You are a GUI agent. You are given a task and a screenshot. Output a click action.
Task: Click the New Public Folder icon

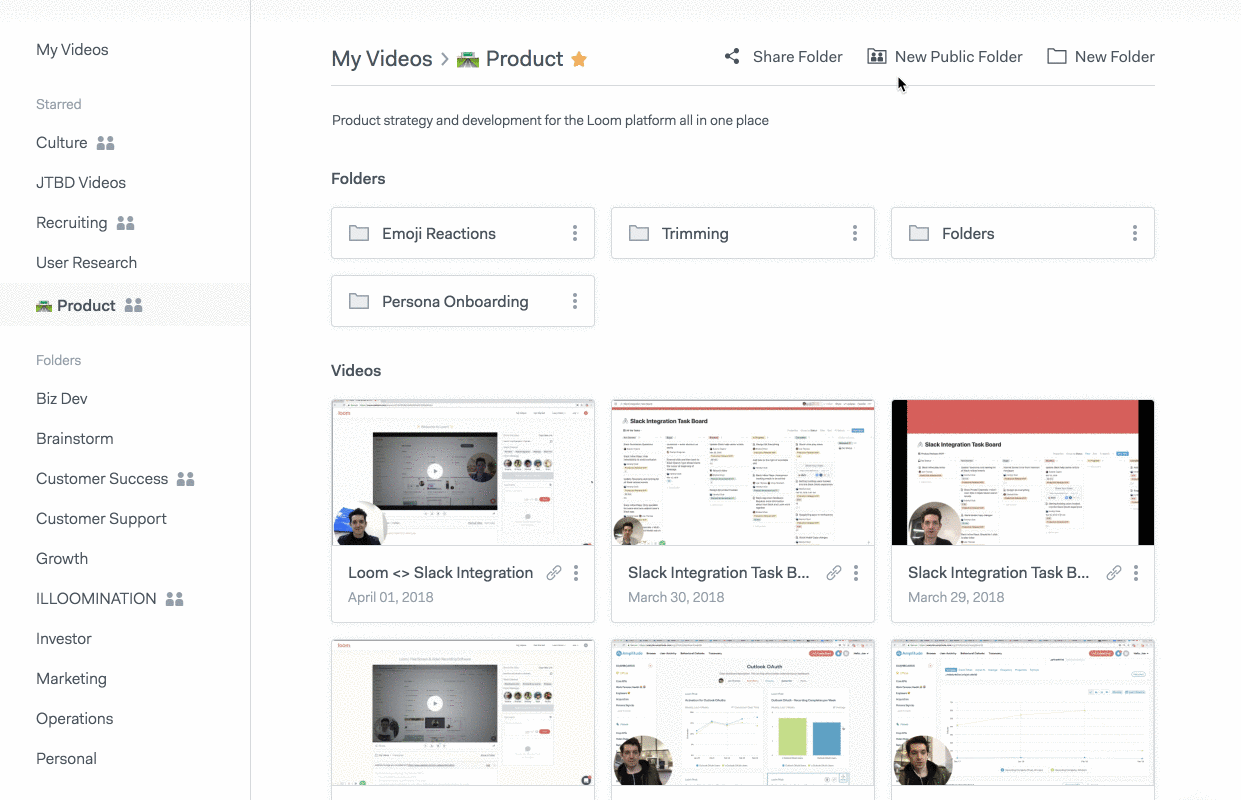877,57
